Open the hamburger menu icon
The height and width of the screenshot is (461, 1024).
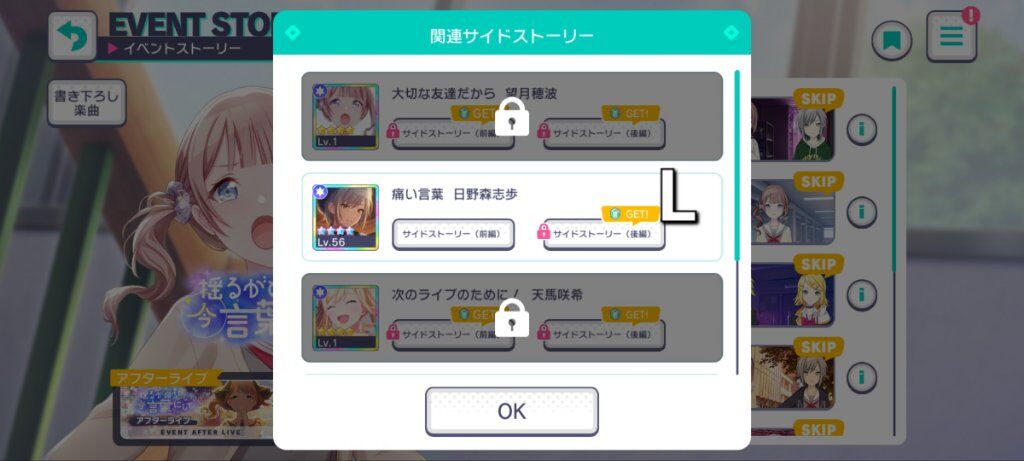951,37
